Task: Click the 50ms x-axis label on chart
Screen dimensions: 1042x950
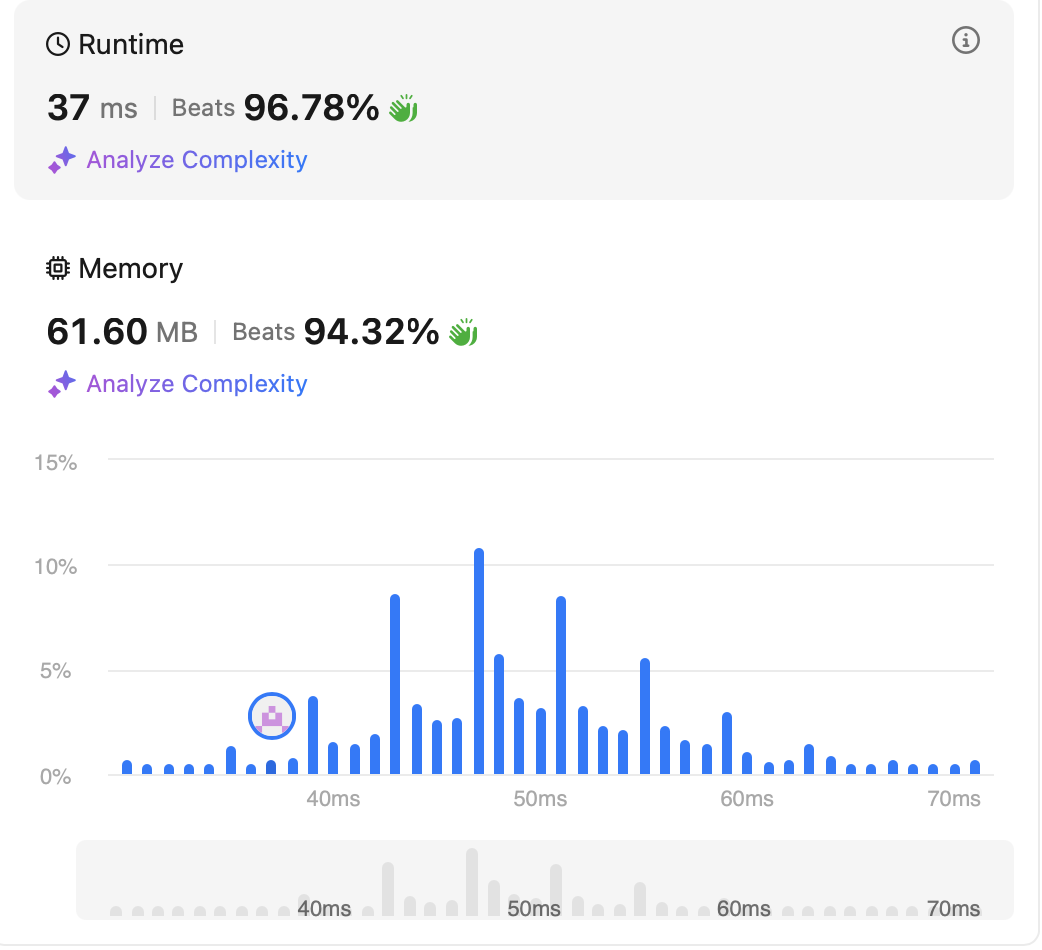Action: 540,799
